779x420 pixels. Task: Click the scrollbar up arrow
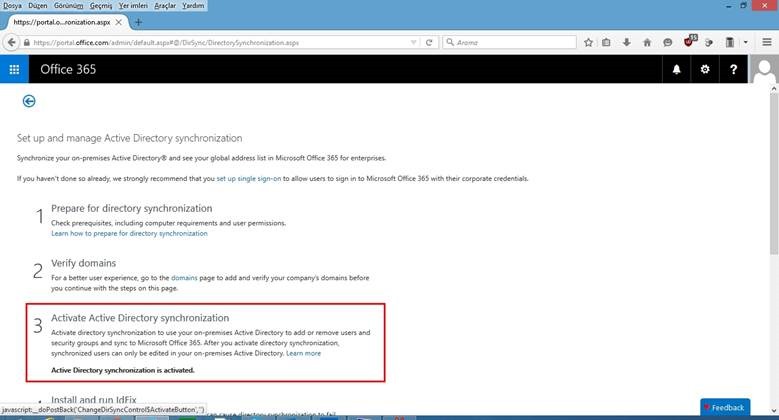pyautogui.click(x=774, y=89)
